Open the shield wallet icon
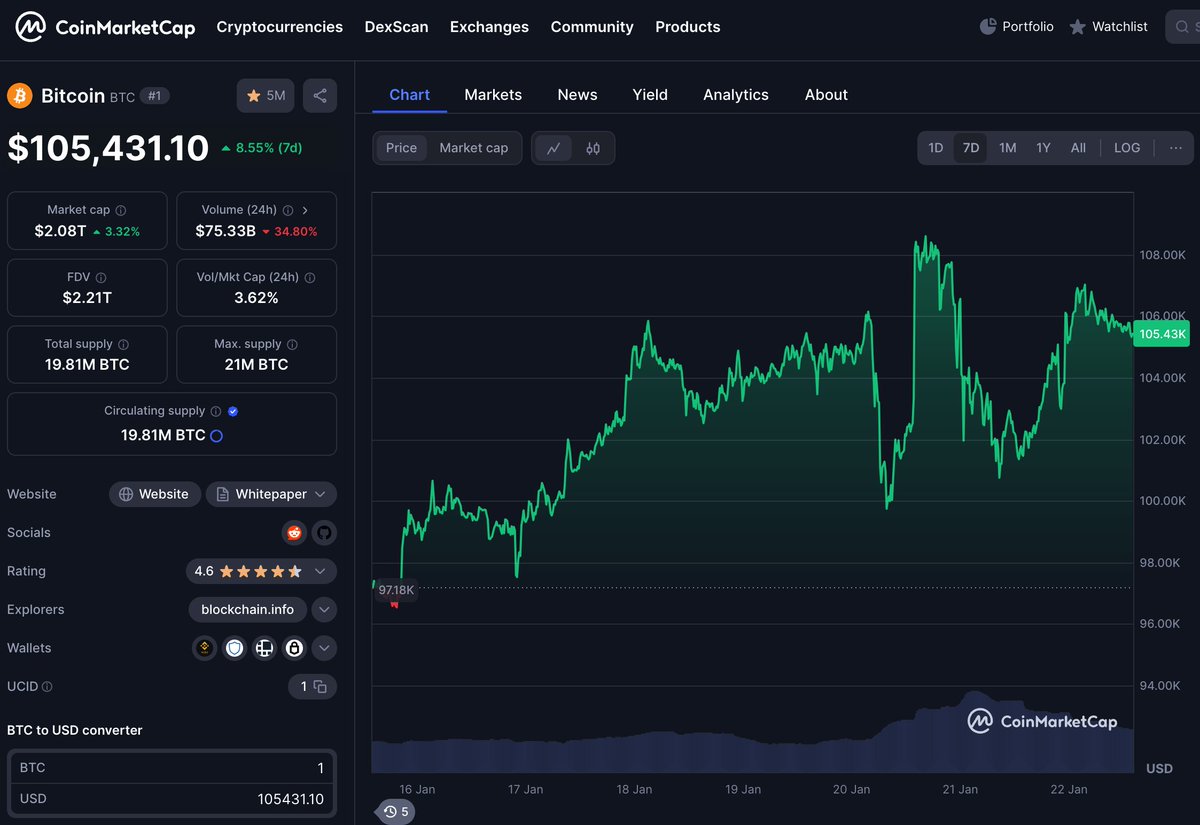This screenshot has height=825, width=1200. tap(235, 648)
